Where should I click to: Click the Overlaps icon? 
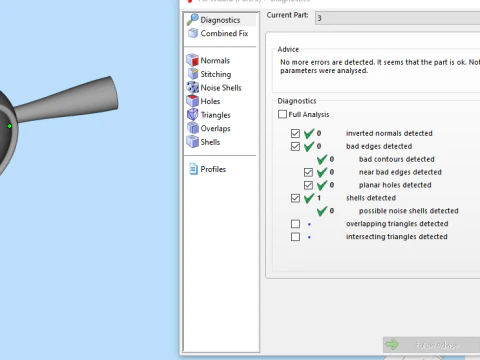tap(193, 128)
